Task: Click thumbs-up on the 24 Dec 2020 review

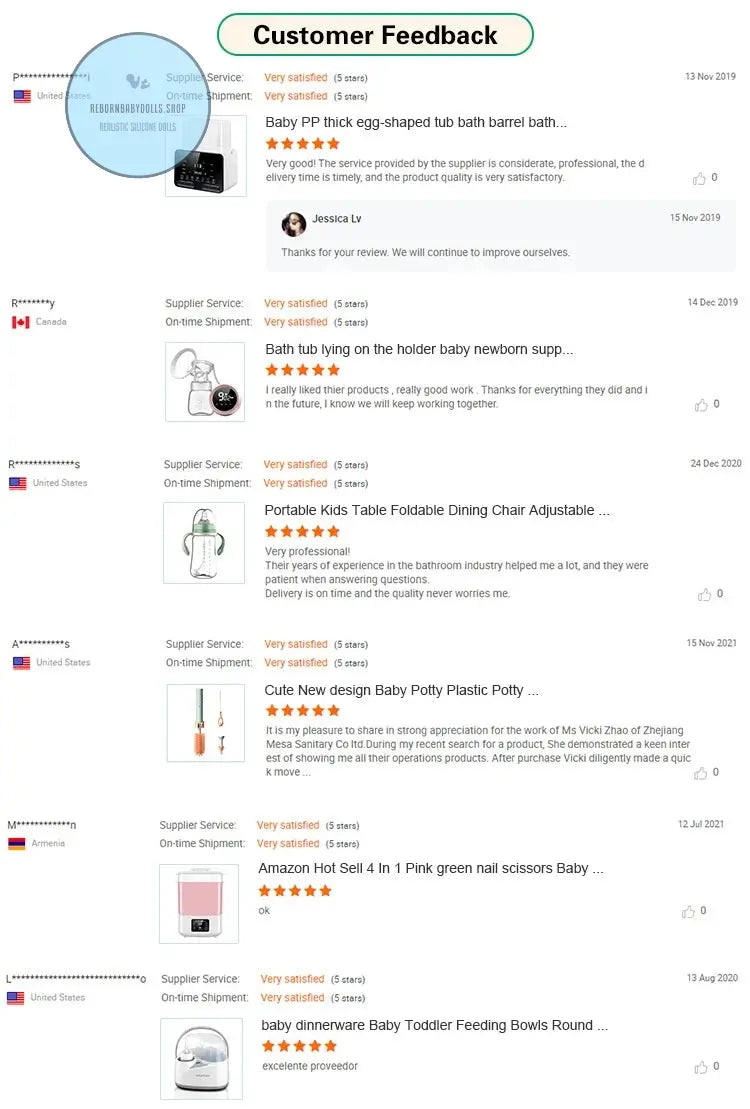Action: (x=704, y=594)
